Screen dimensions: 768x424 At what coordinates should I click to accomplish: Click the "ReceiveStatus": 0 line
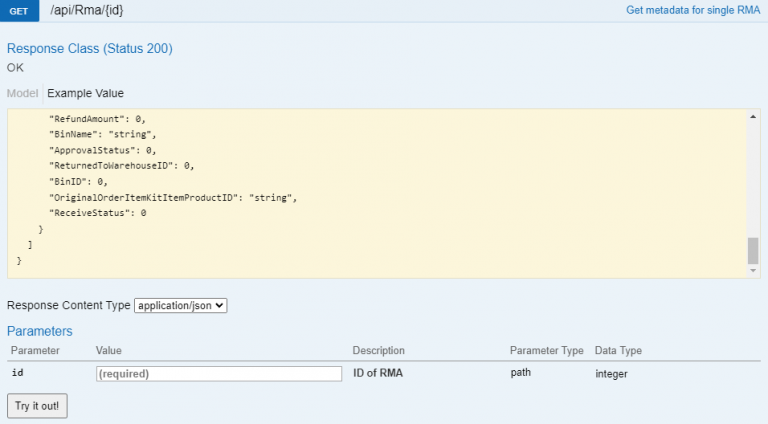click(97, 213)
